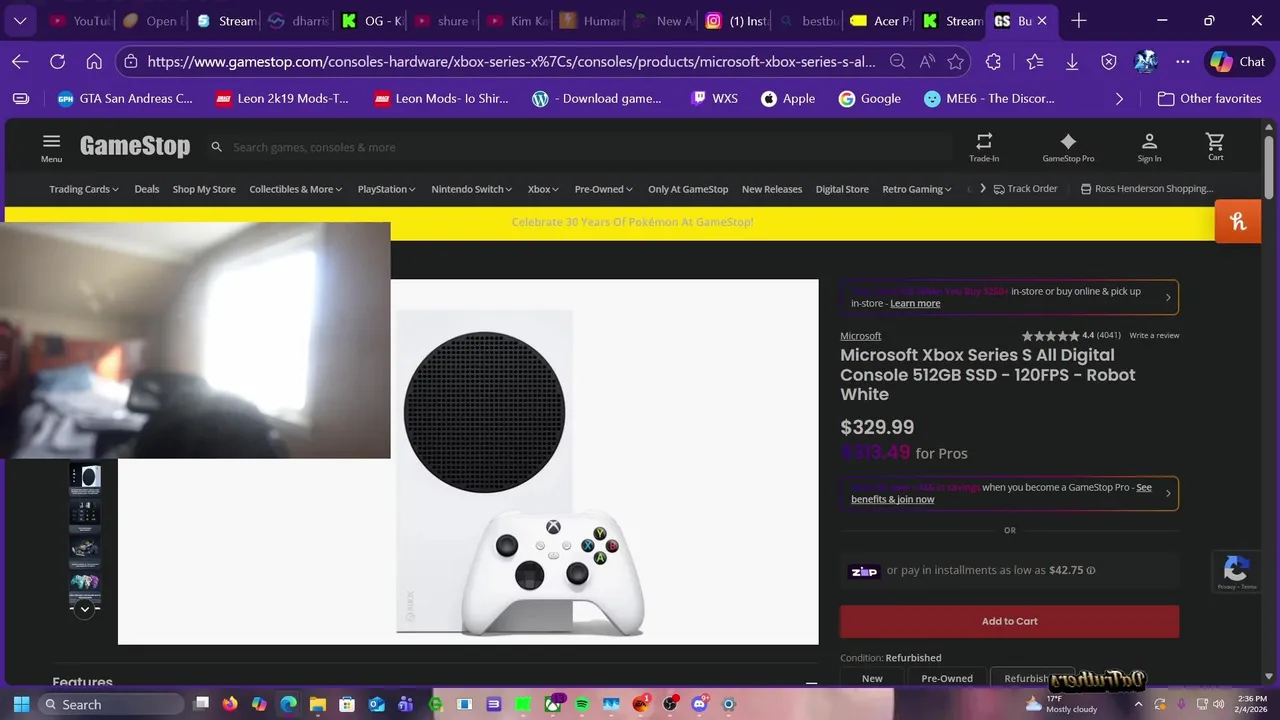The image size is (1280, 720).
Task: Open Digital Store menu item
Action: click(x=842, y=189)
